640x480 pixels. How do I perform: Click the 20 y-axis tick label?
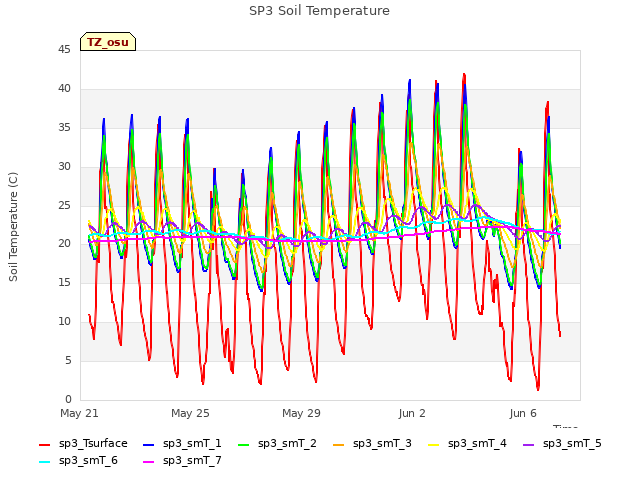64,244
